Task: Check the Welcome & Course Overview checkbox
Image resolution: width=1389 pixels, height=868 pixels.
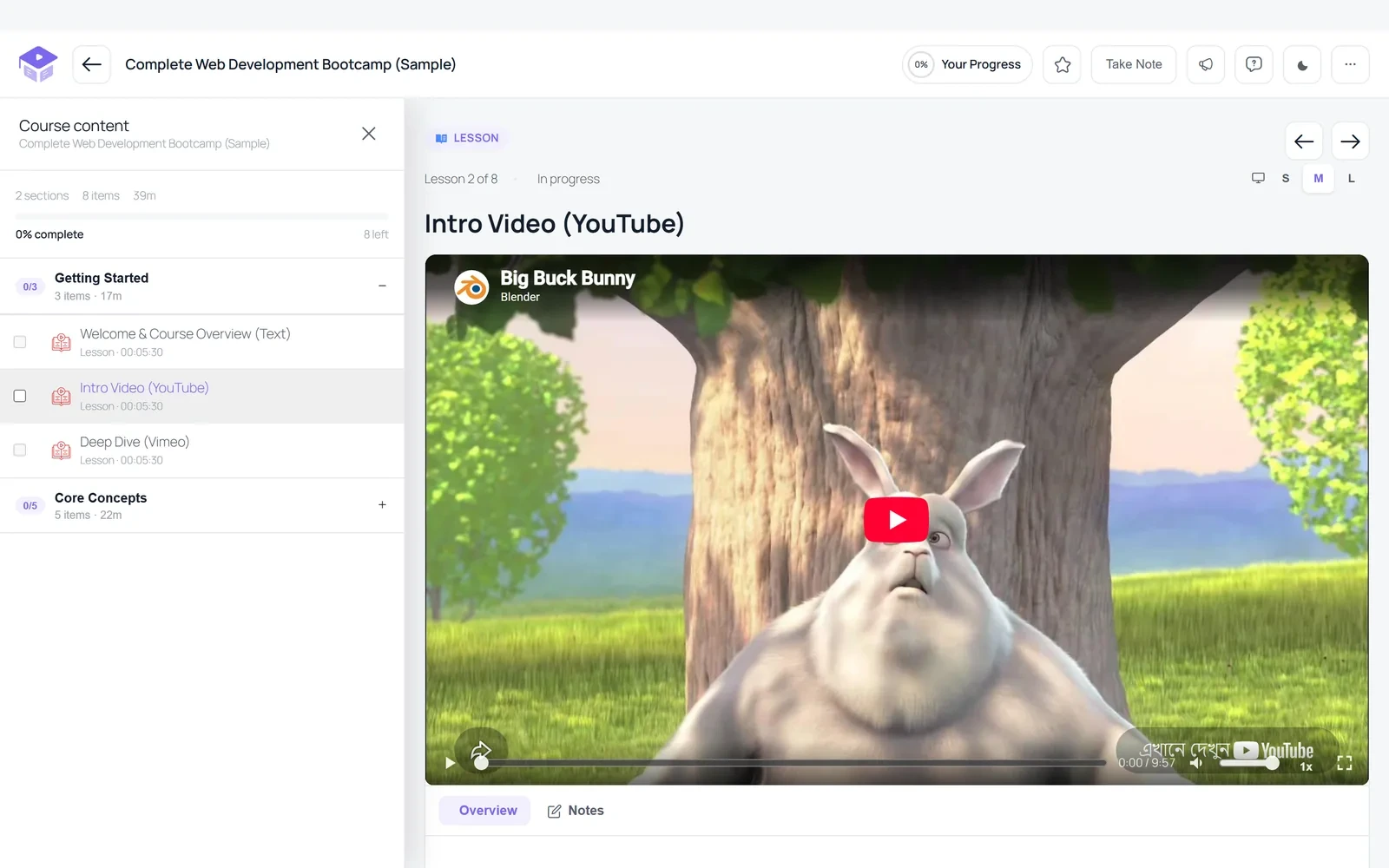Action: tap(20, 342)
